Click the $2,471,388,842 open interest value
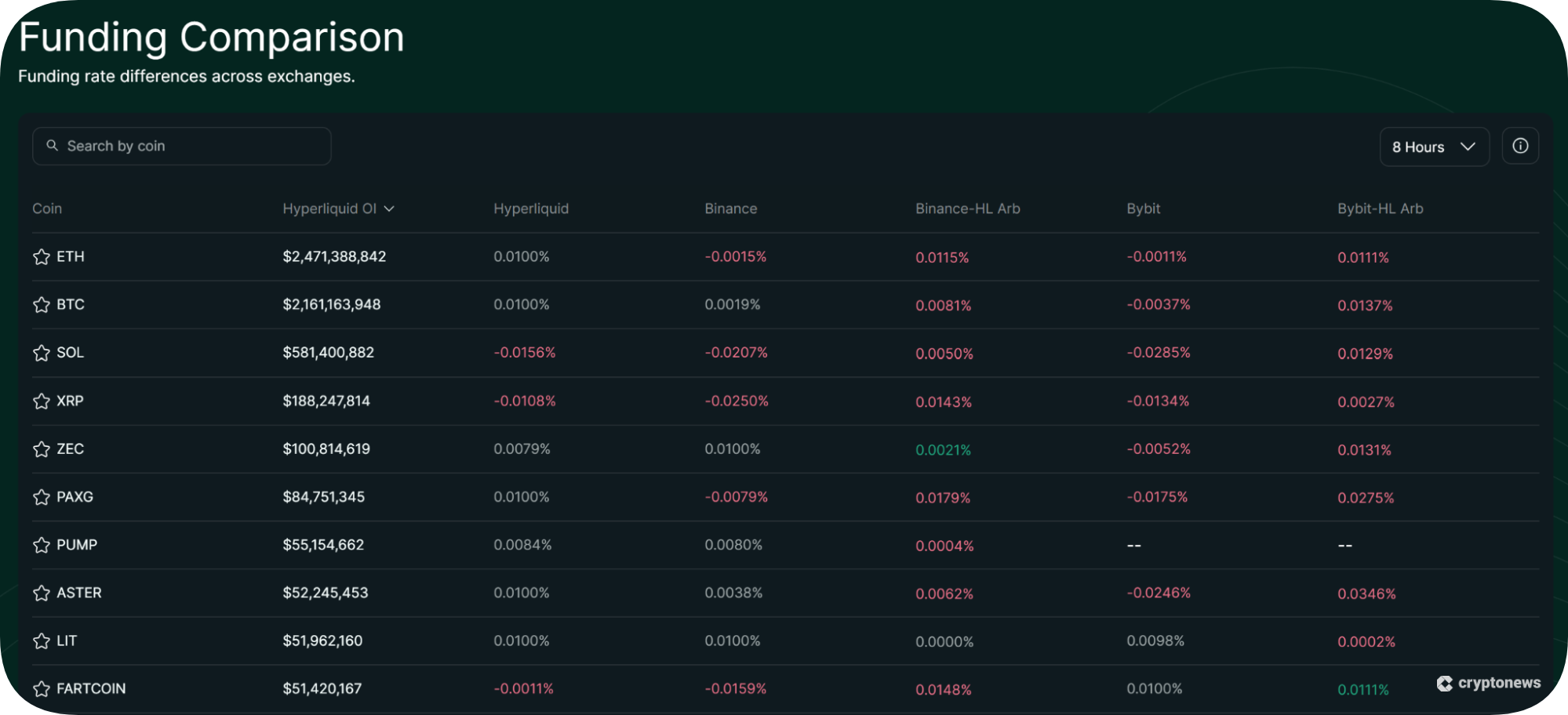The width and height of the screenshot is (1568, 715). (334, 256)
